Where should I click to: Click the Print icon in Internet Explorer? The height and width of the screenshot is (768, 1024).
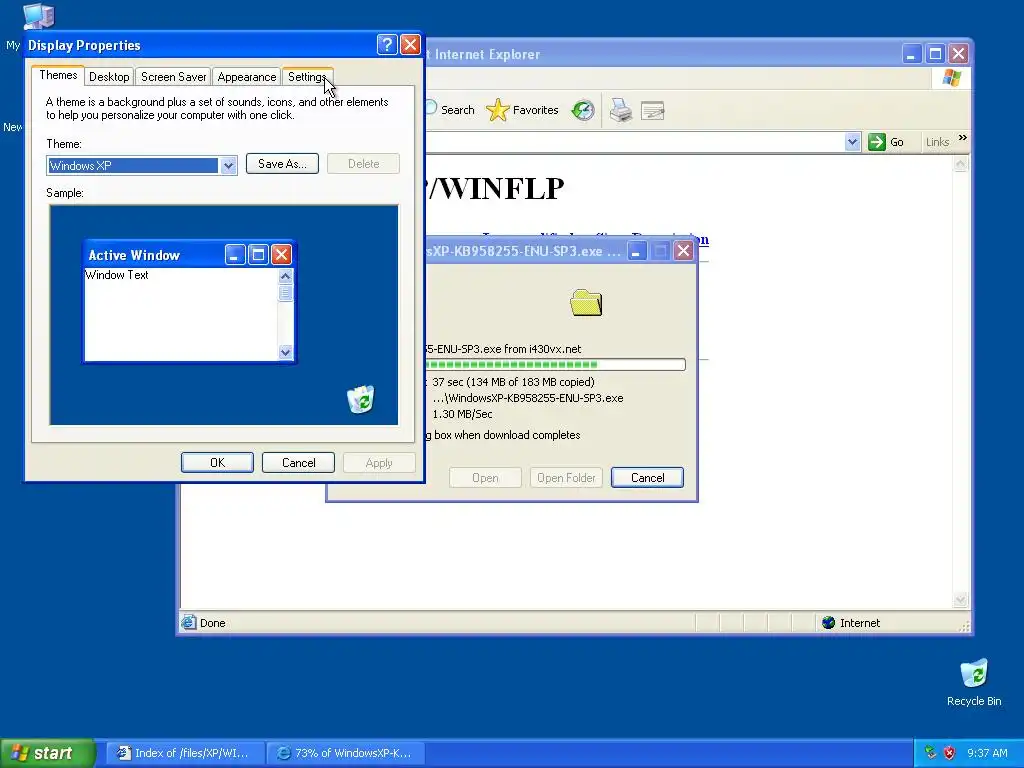pos(620,110)
